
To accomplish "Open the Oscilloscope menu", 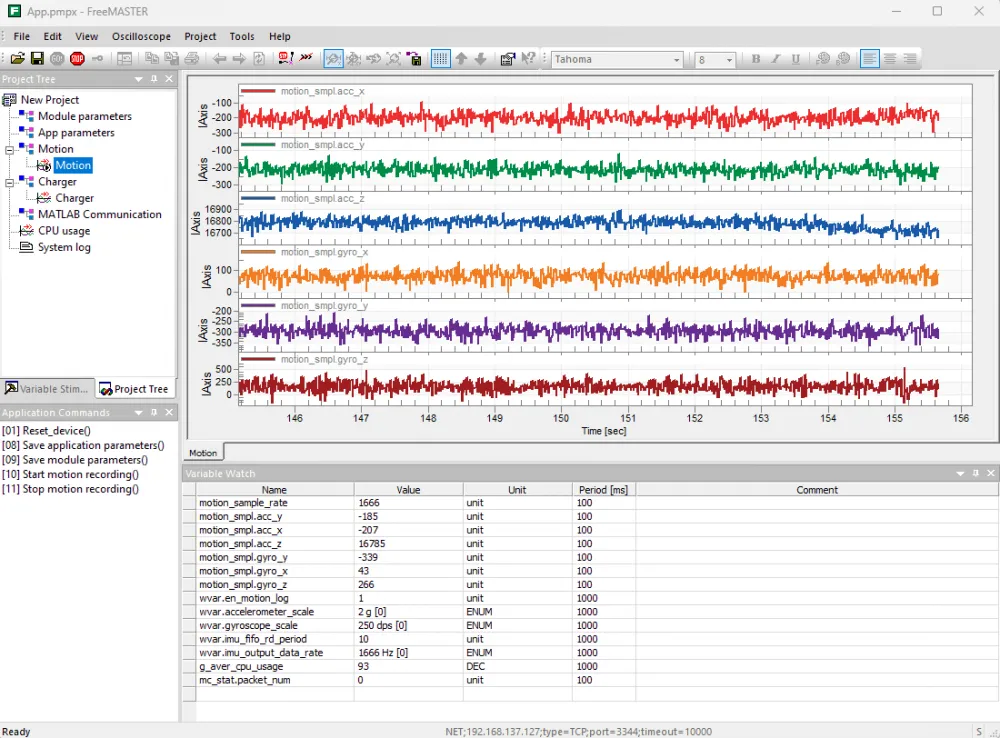I will (142, 36).
